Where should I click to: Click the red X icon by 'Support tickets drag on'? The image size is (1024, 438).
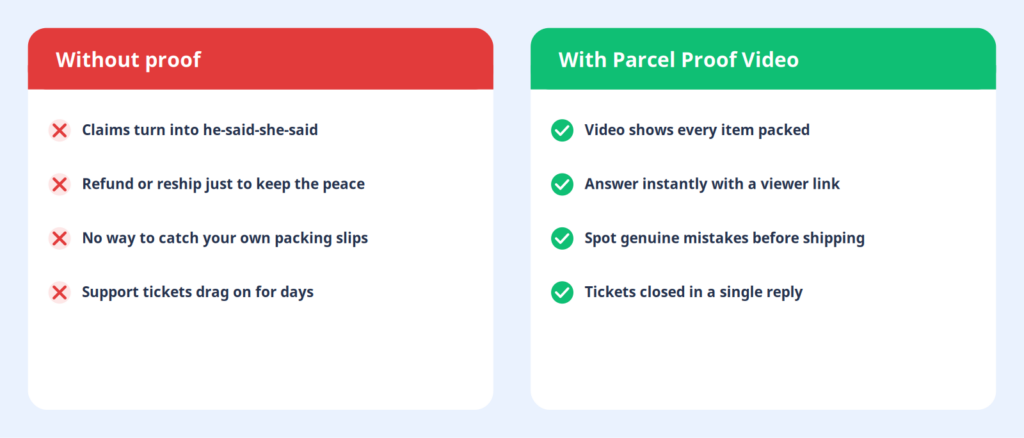(59, 292)
